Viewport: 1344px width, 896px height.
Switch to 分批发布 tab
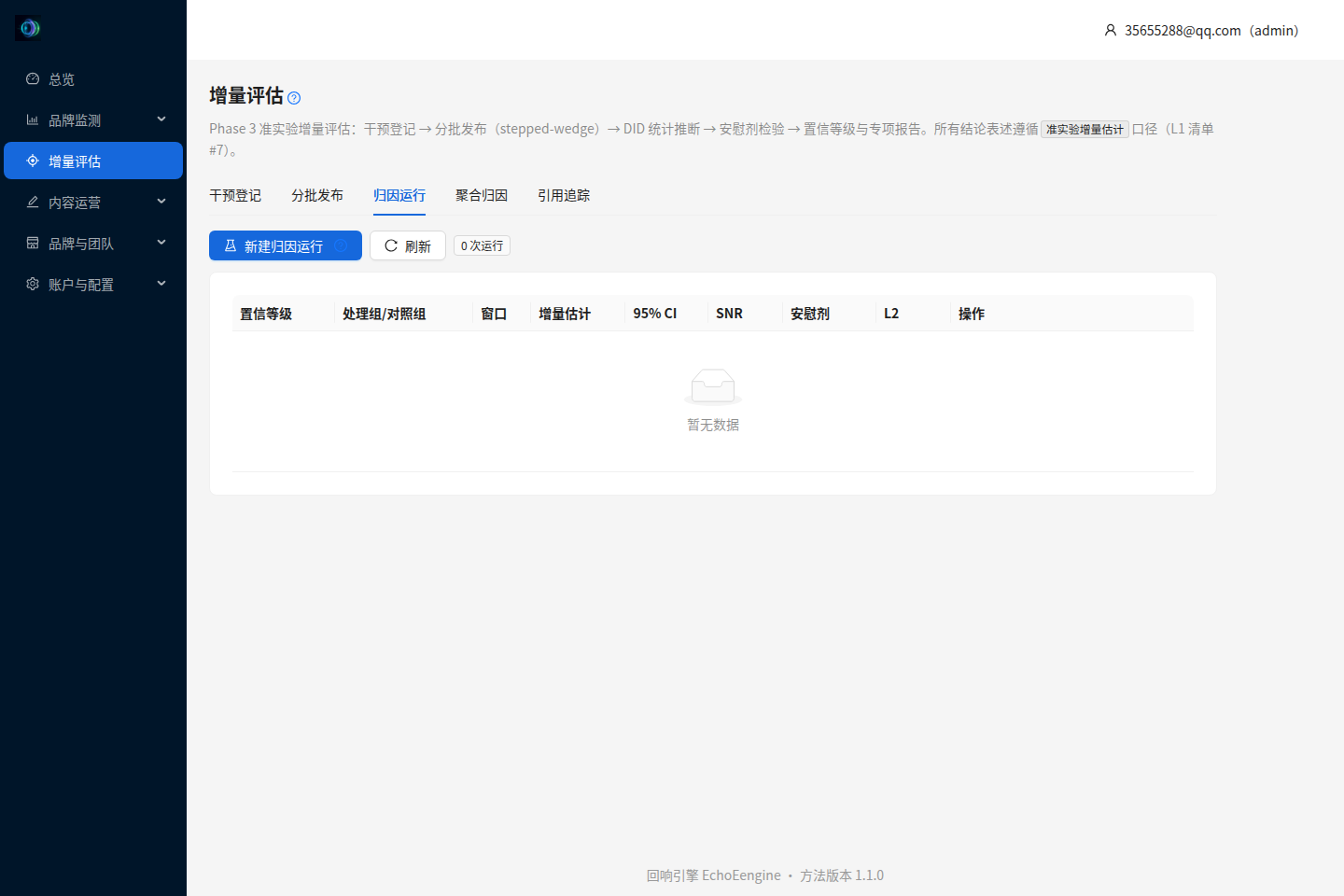coord(317,195)
